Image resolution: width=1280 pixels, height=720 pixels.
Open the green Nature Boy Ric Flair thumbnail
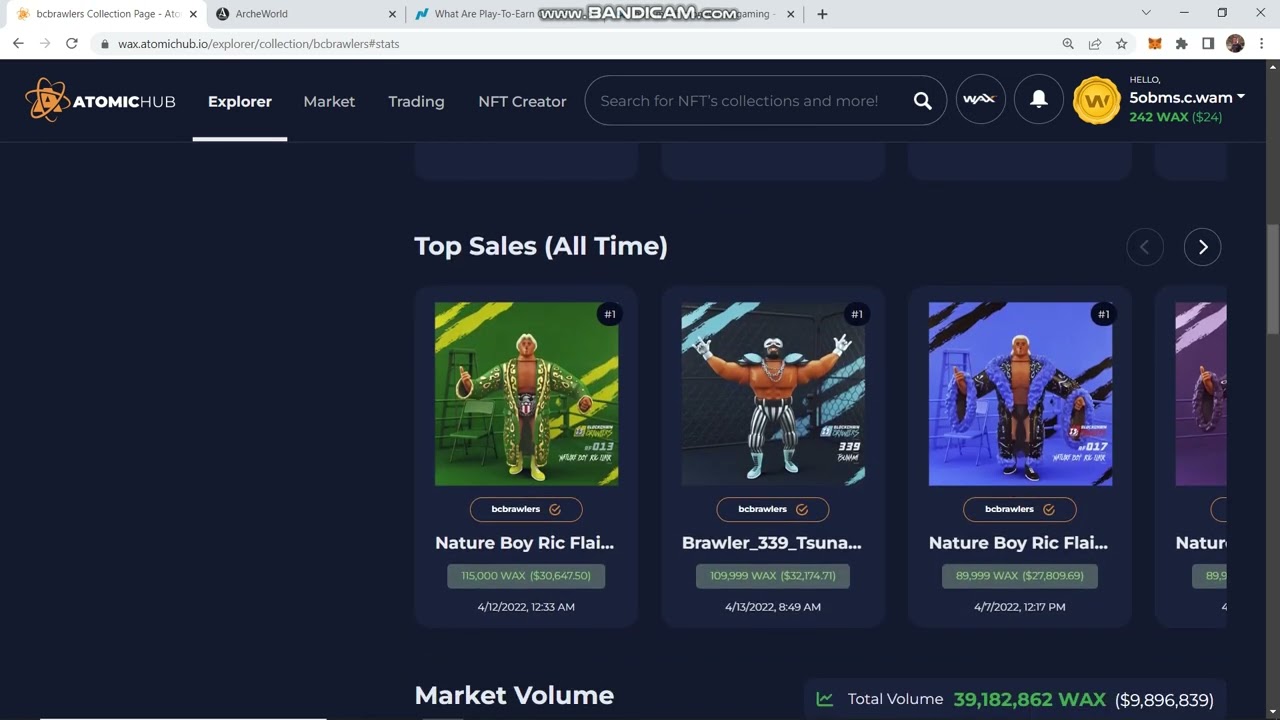pyautogui.click(x=526, y=394)
